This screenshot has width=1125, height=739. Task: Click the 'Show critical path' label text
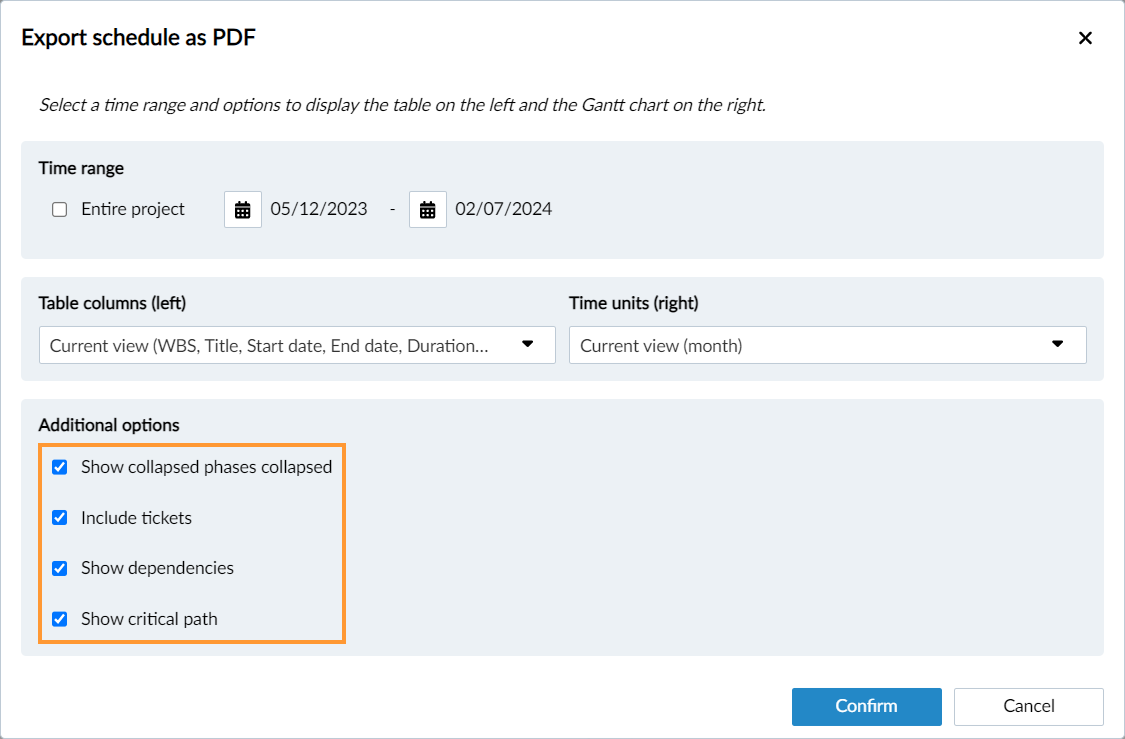[149, 619]
